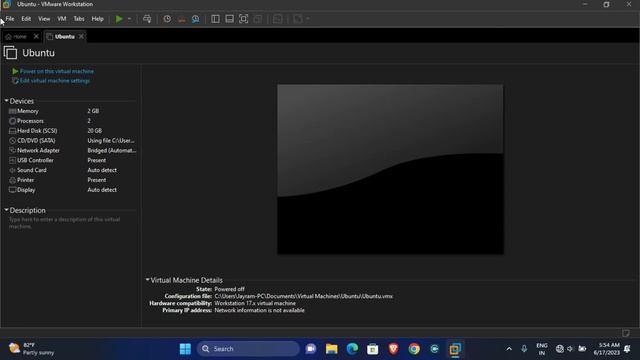The image size is (640, 360).
Task: Click Workstation 17.x virtual machine text
Action: 255,303
